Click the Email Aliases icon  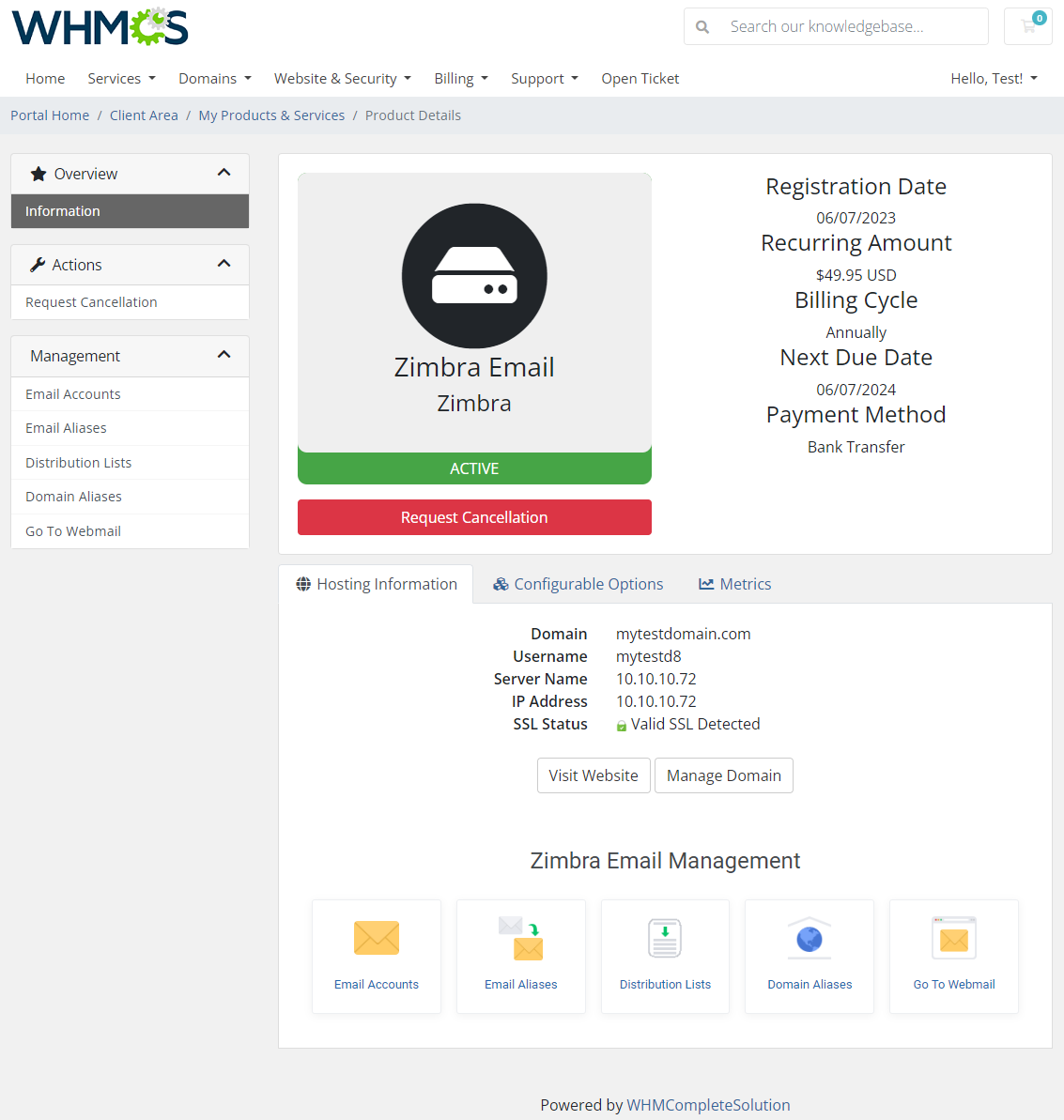pos(520,938)
